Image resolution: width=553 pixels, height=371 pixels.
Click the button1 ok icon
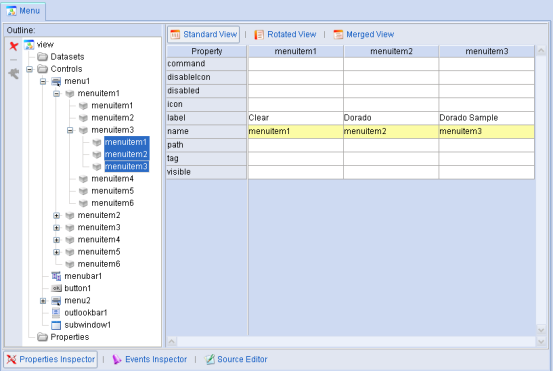tap(56, 288)
